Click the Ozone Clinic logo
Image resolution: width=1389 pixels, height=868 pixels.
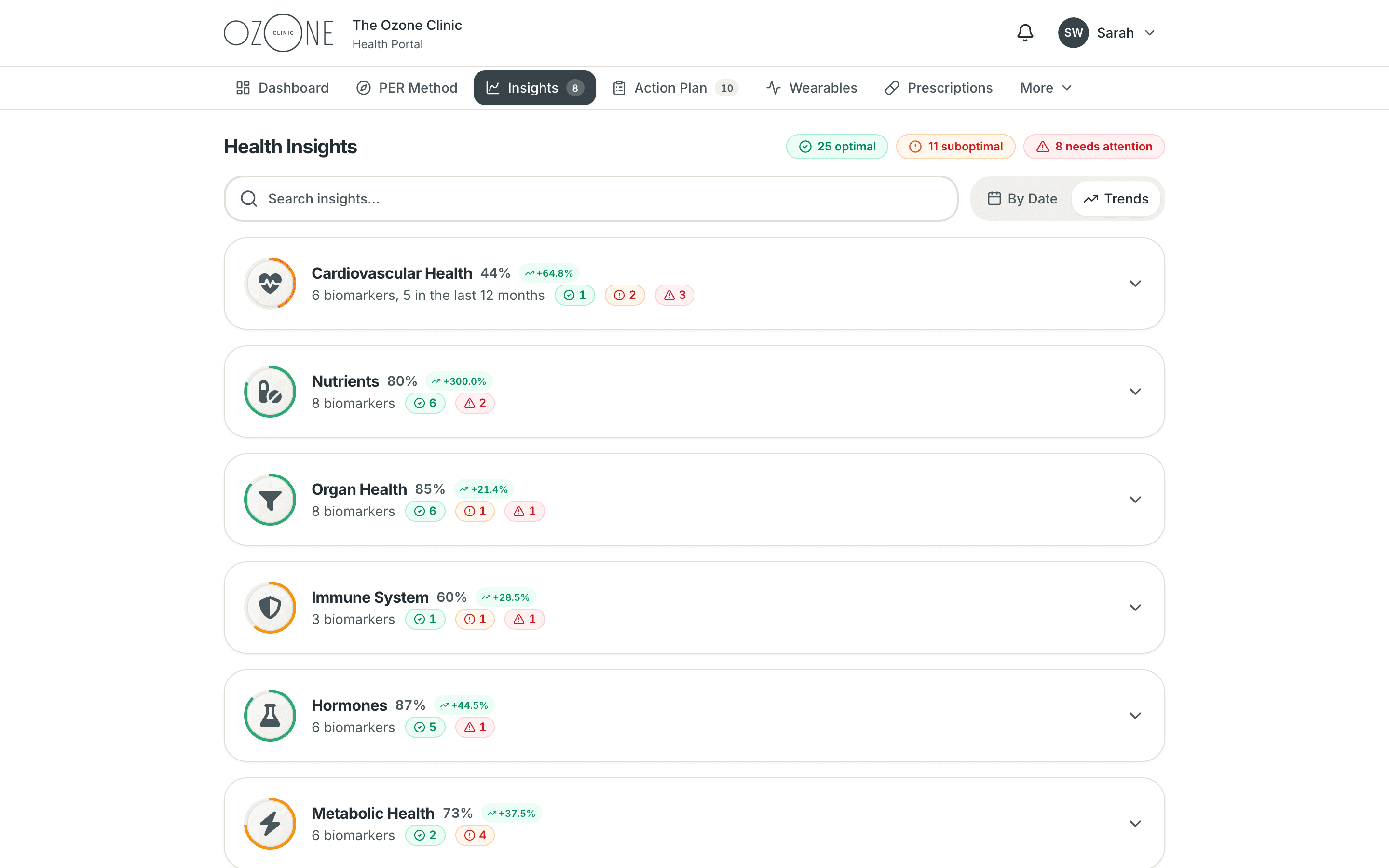pos(278,33)
